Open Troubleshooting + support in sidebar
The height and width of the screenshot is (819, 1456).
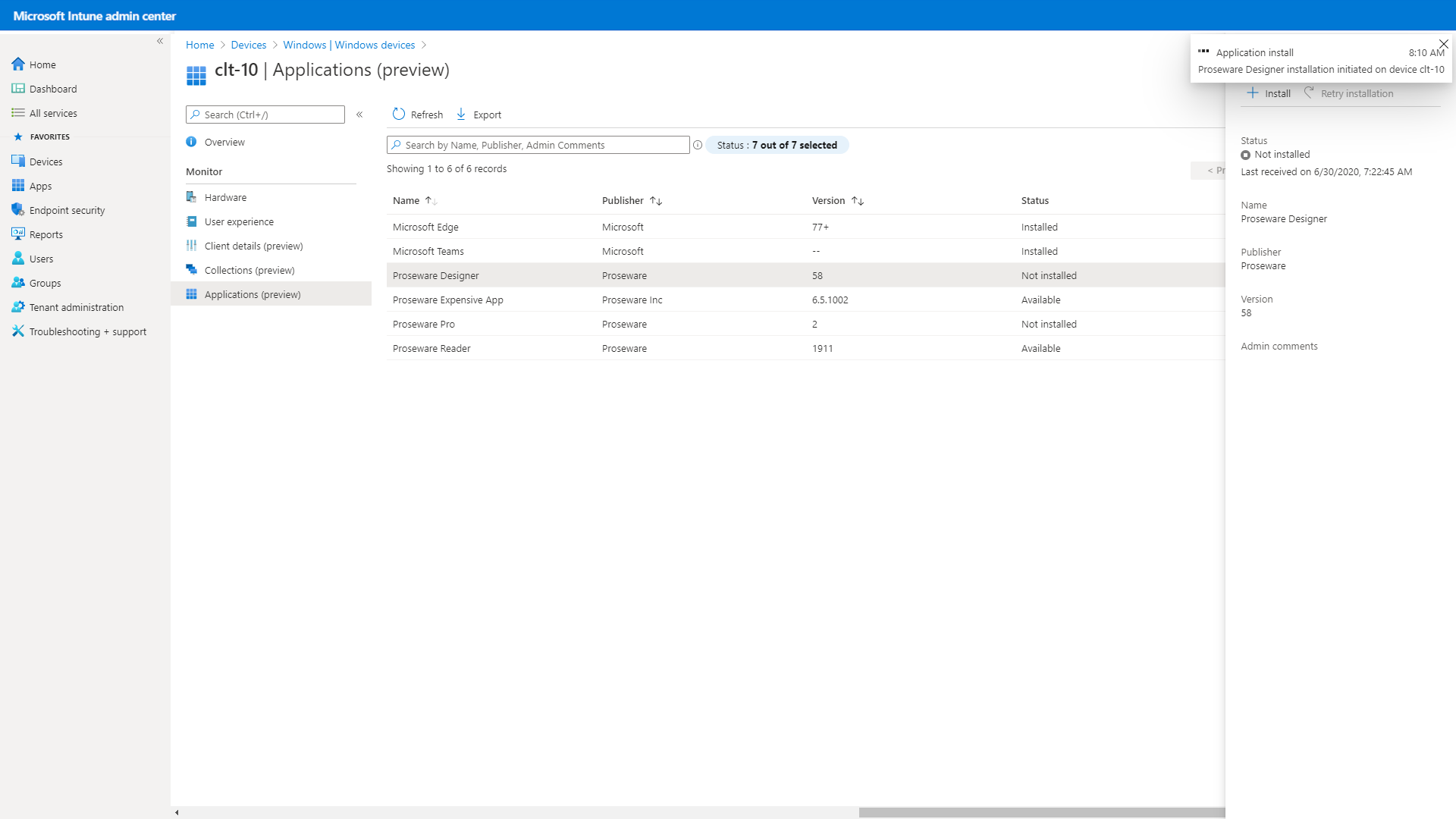pos(87,331)
